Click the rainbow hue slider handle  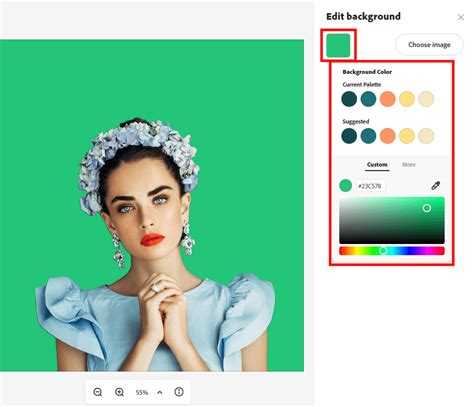383,251
